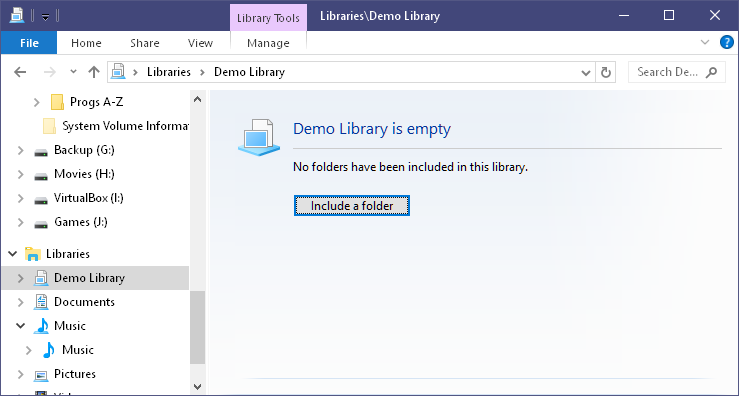Open the address bar history dropdown
739x396 pixels.
coord(586,73)
